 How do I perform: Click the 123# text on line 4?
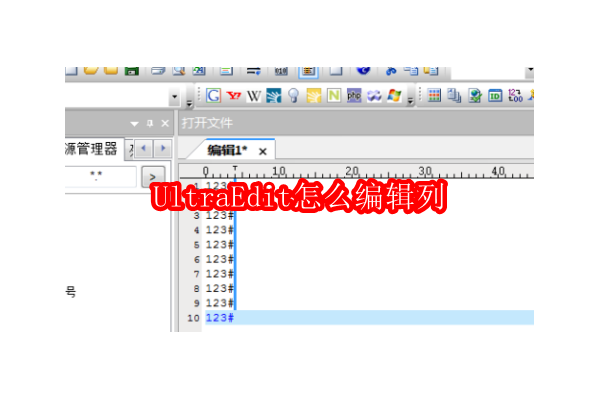point(220,230)
